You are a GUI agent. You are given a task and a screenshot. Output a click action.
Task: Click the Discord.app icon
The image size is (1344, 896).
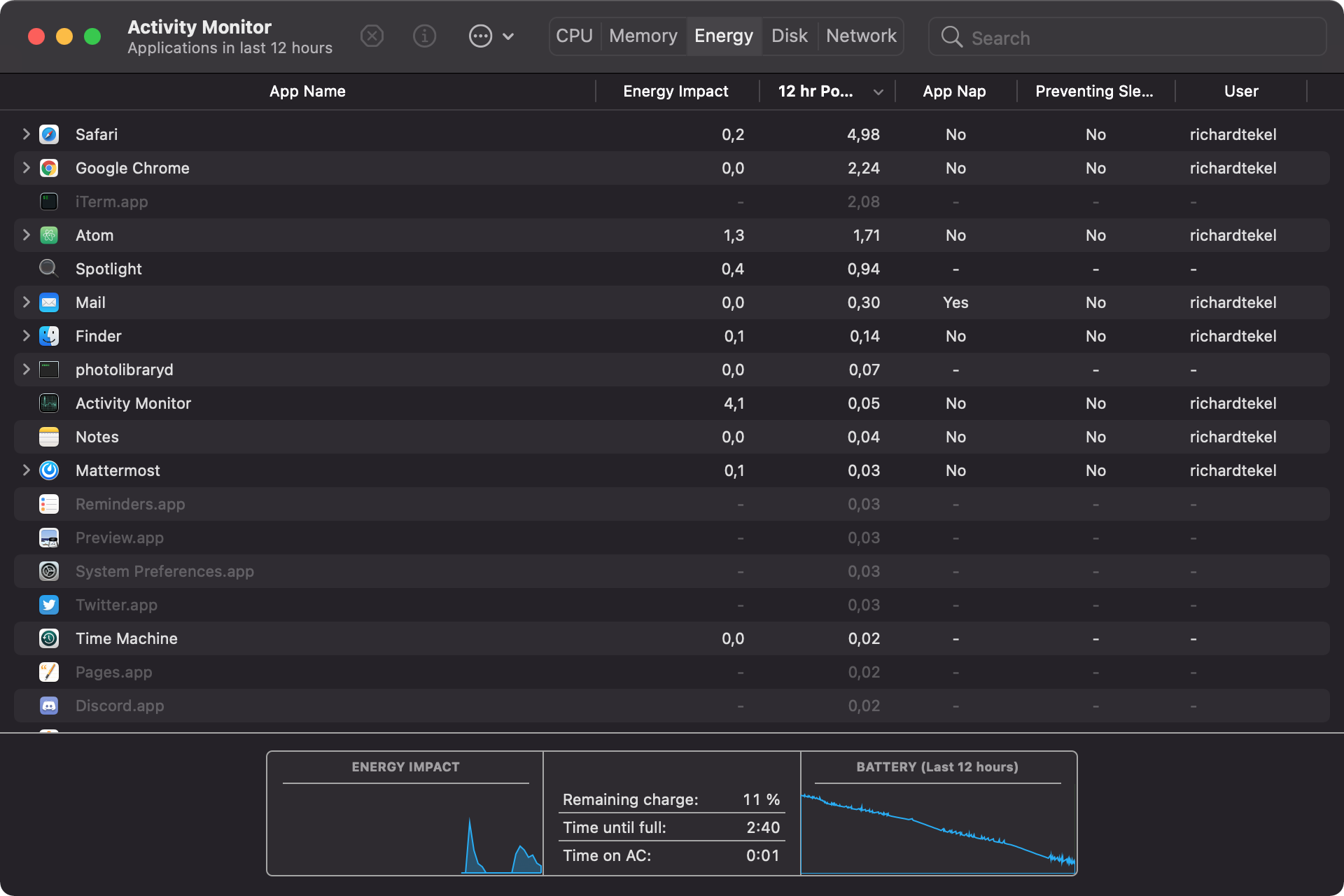pyautogui.click(x=49, y=706)
